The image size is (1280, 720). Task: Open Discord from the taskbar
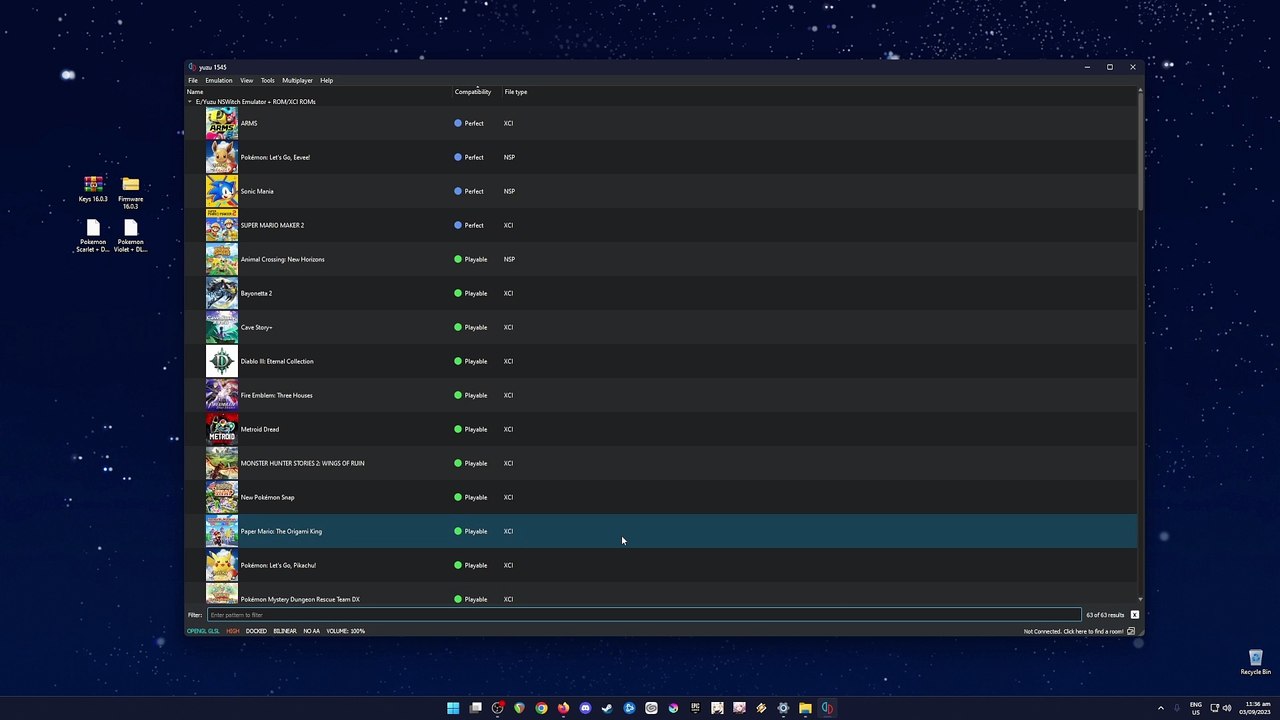tap(585, 708)
